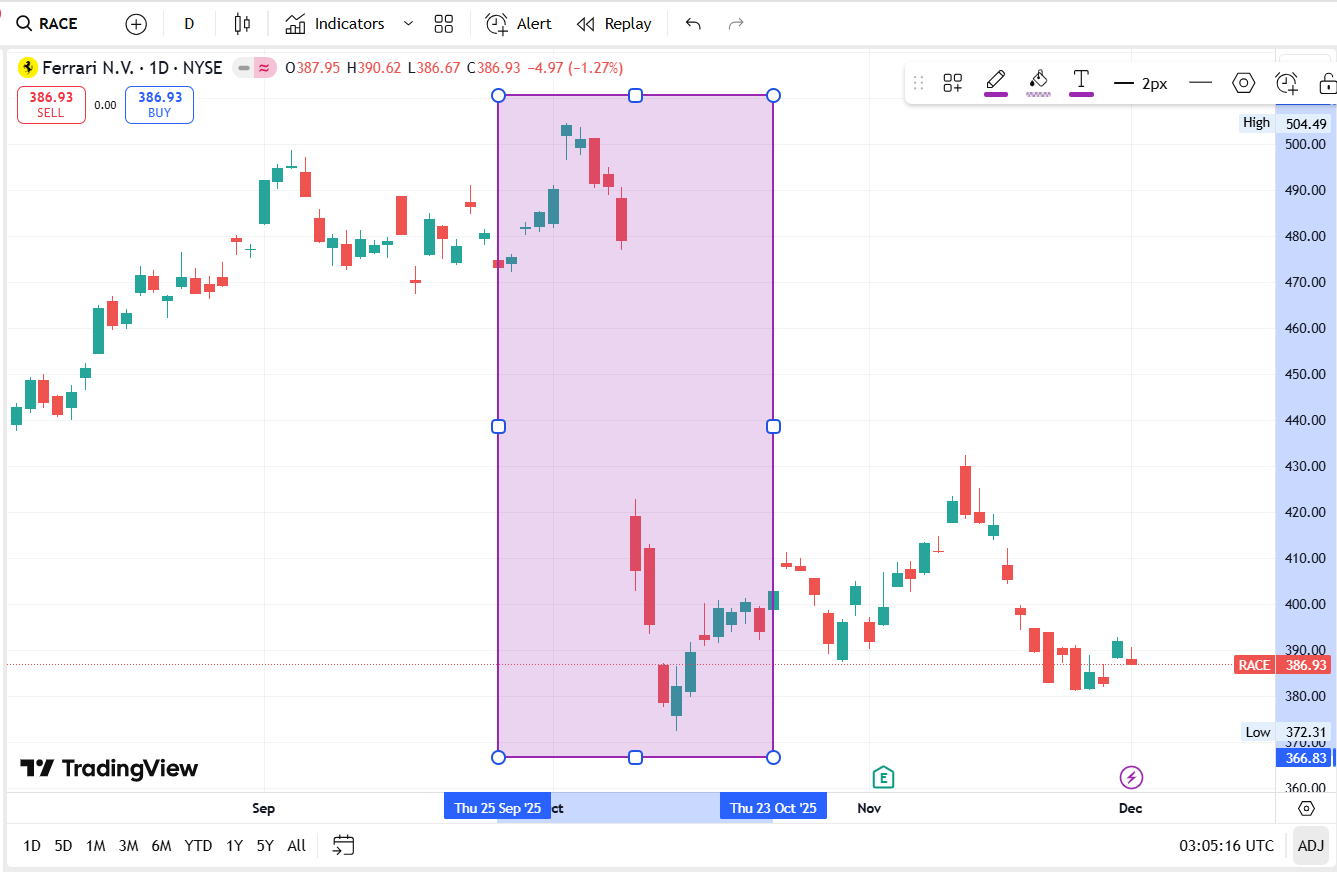Screen dimensions: 1337x872
Task: Open the indicator templates grid icon
Action: [444, 24]
